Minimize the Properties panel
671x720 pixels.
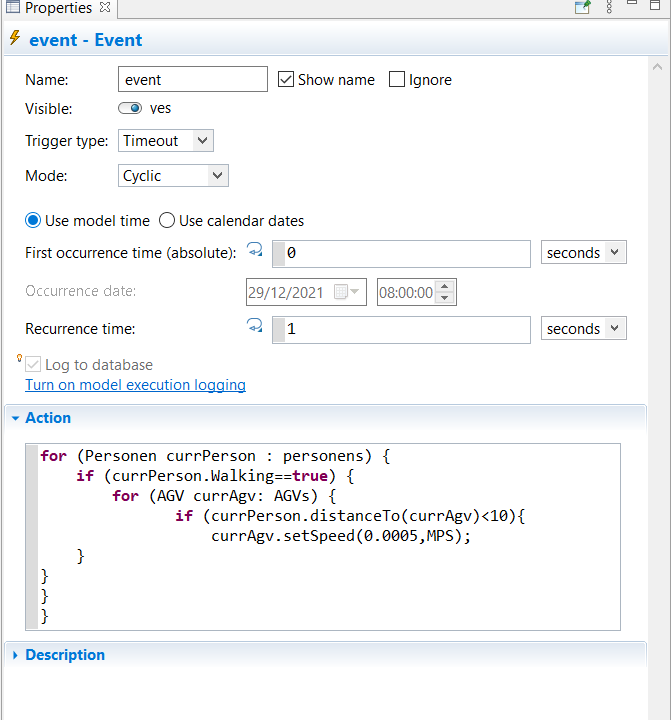(632, 3)
